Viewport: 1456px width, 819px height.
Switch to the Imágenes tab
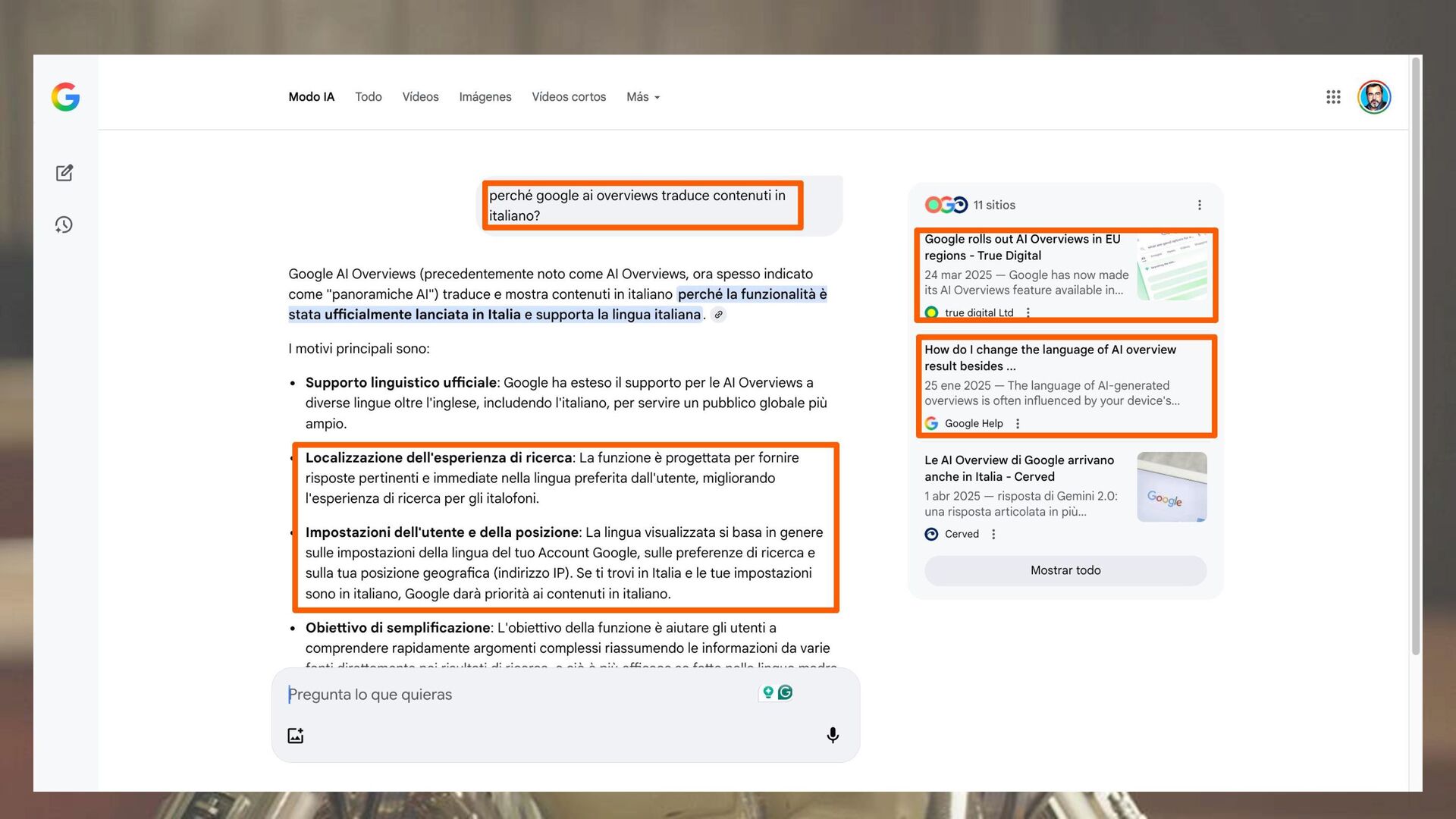pos(485,97)
